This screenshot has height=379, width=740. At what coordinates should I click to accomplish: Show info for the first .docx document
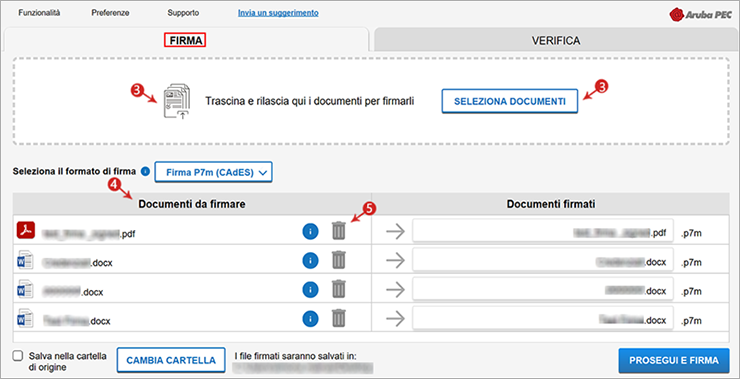pos(310,261)
